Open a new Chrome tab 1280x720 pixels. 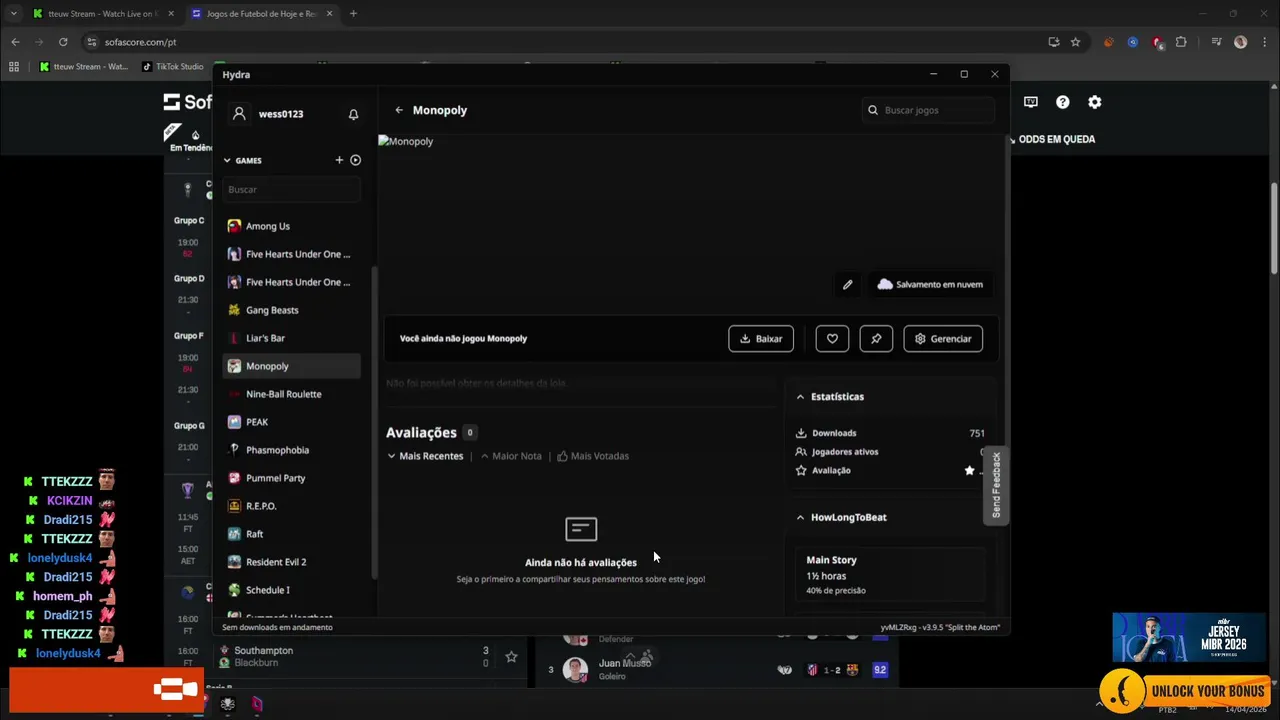click(353, 14)
